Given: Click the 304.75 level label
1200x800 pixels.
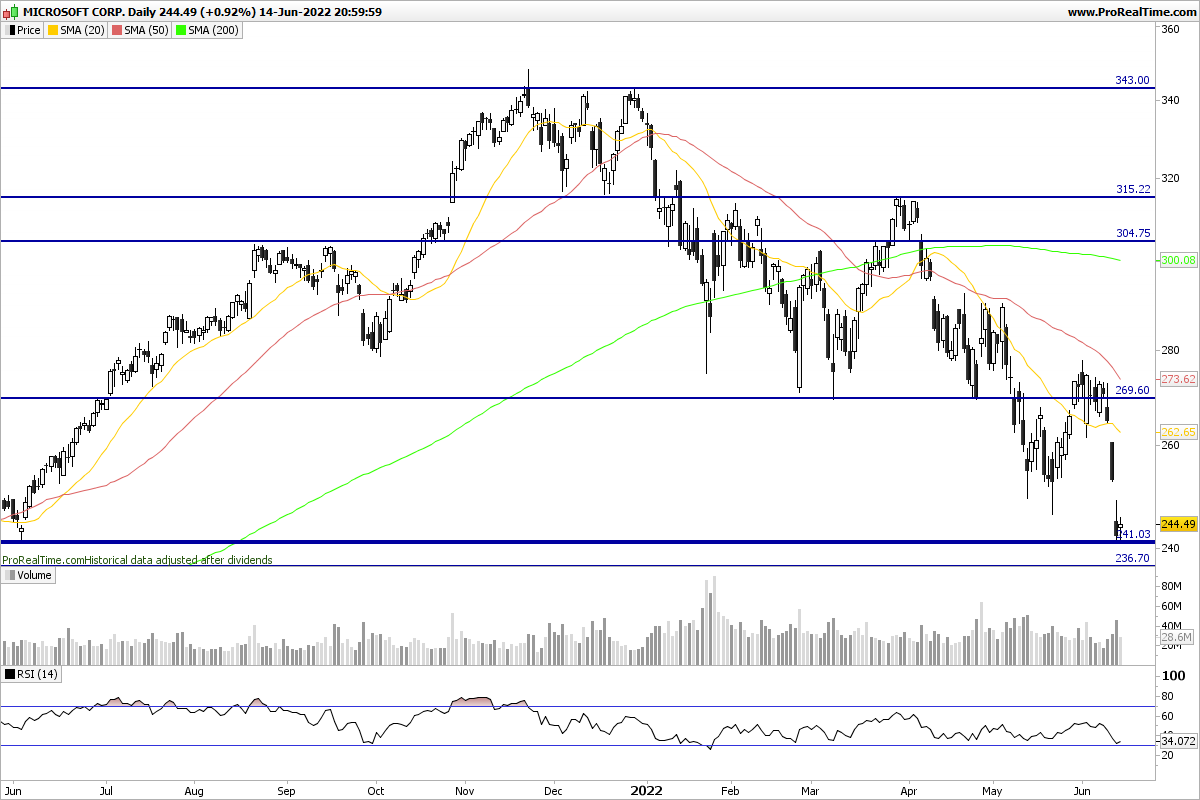Looking at the screenshot, I should pos(1132,232).
